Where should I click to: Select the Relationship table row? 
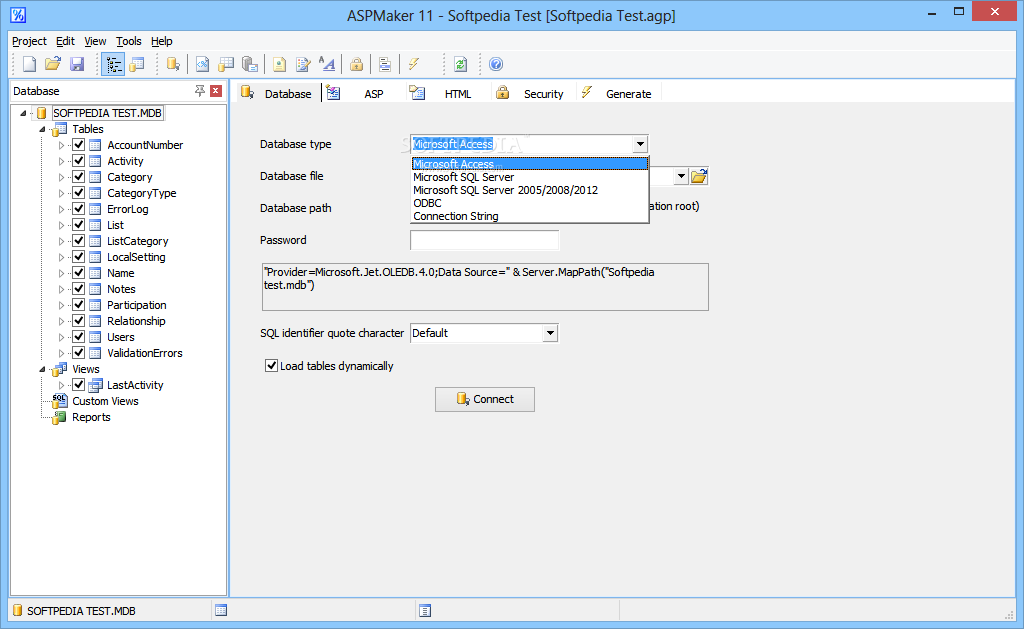pos(136,321)
